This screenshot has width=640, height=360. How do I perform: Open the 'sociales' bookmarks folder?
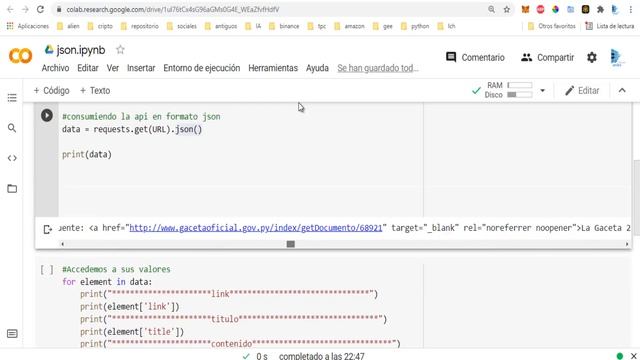[x=182, y=26]
